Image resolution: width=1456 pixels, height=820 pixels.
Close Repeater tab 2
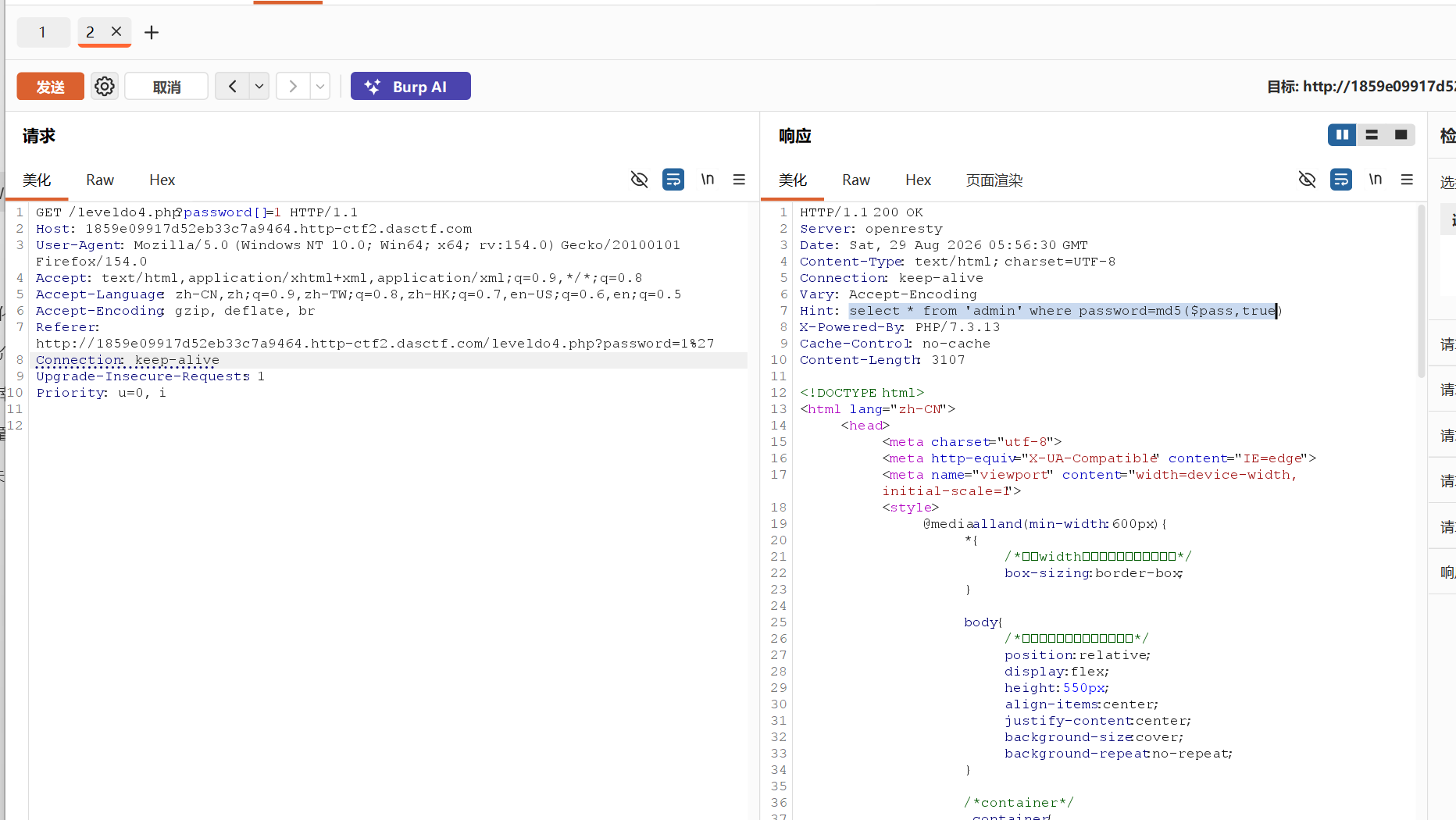(116, 31)
